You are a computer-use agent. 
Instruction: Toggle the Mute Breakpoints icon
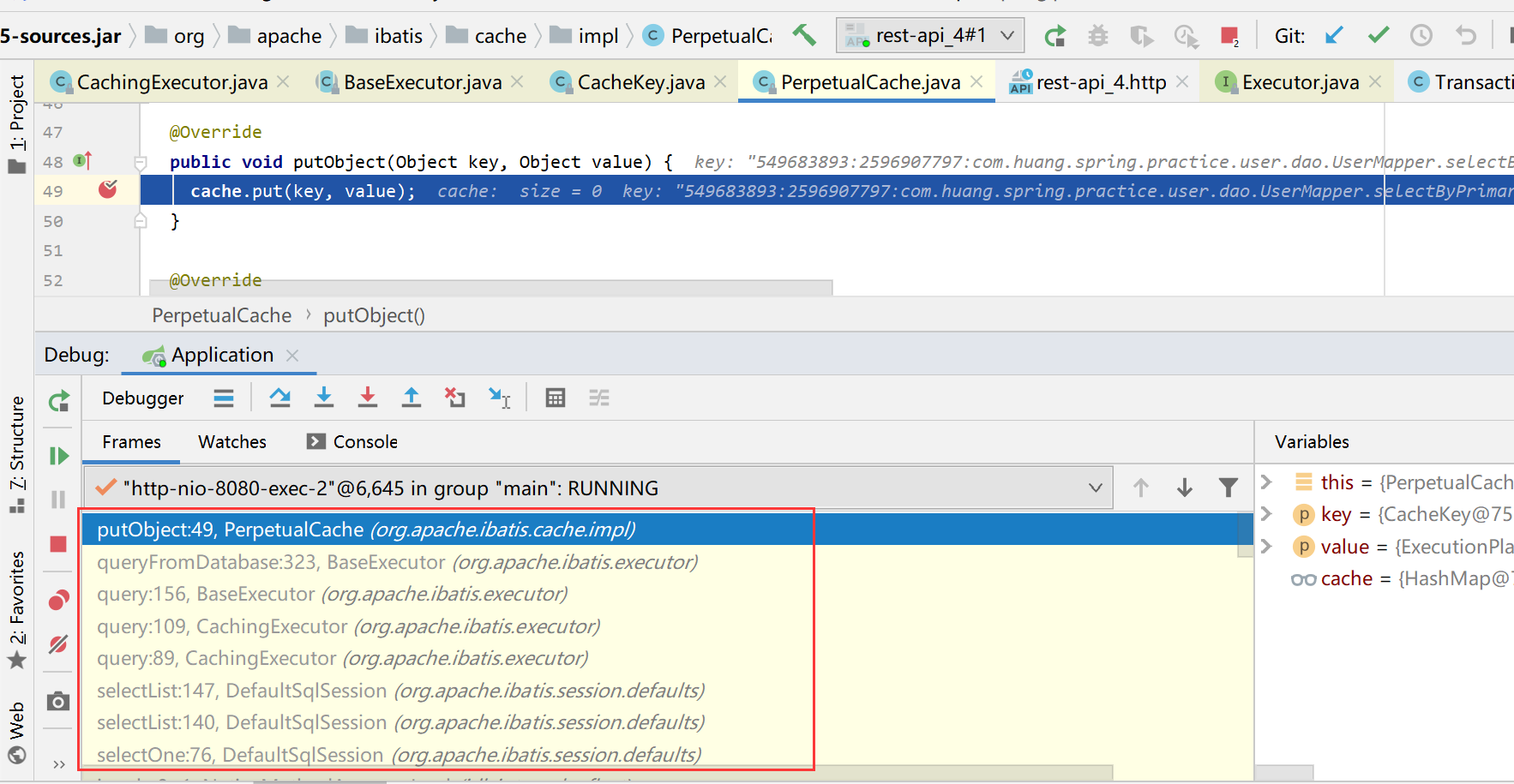click(x=58, y=644)
